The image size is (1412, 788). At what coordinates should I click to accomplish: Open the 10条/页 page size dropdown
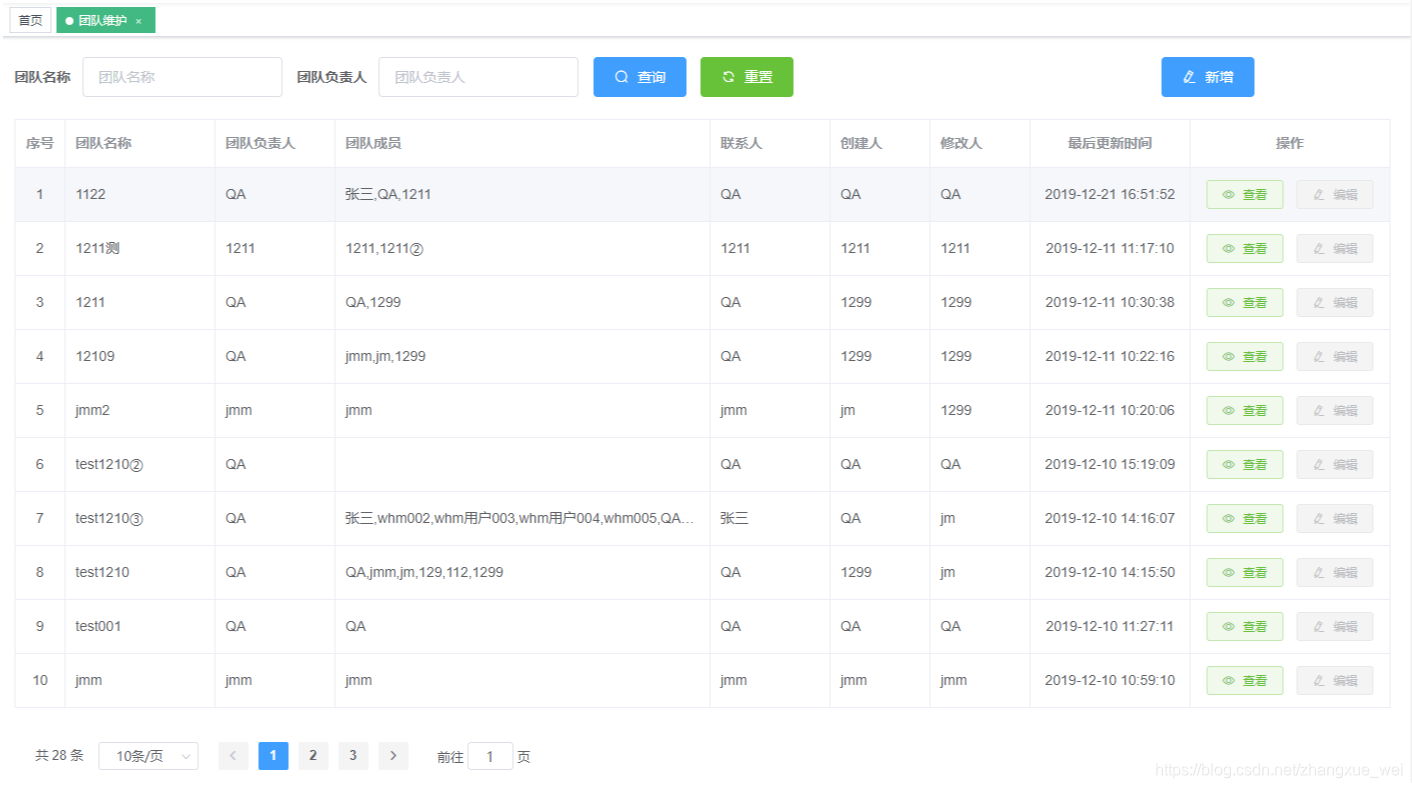[x=148, y=756]
